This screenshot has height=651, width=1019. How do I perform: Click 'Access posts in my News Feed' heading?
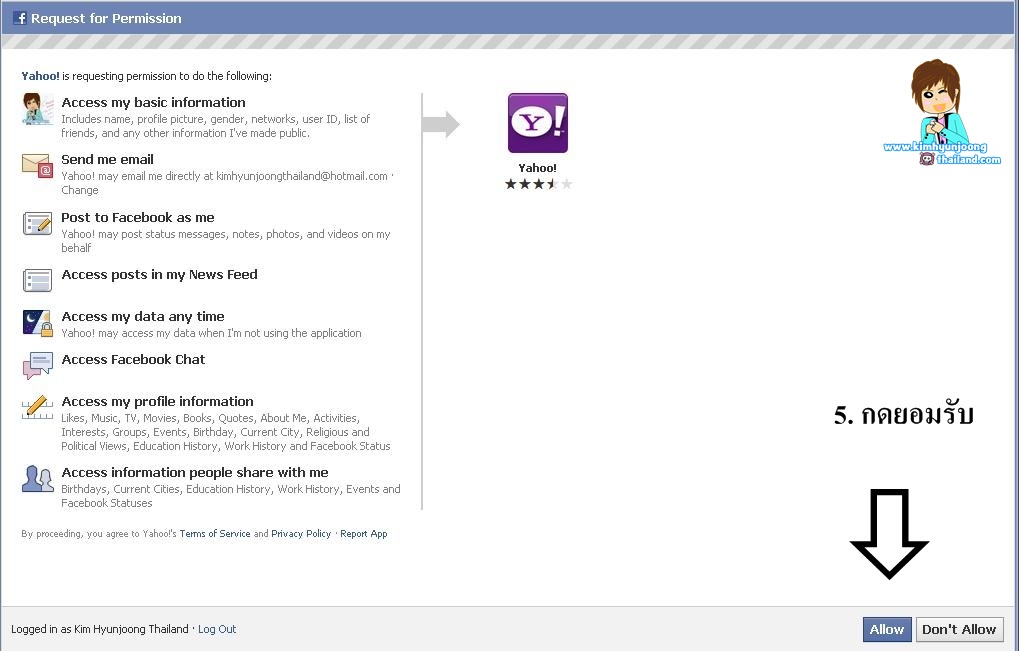(x=159, y=274)
